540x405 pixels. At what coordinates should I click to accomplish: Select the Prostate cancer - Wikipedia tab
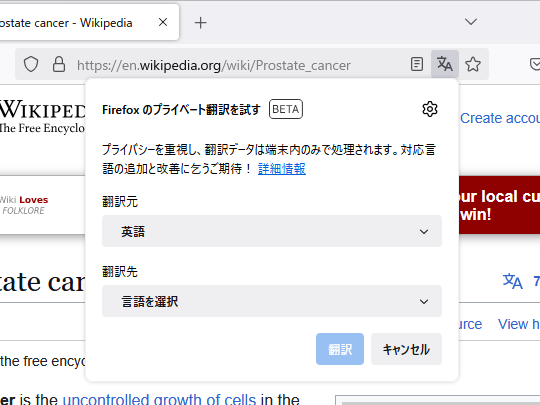pyautogui.click(x=89, y=22)
